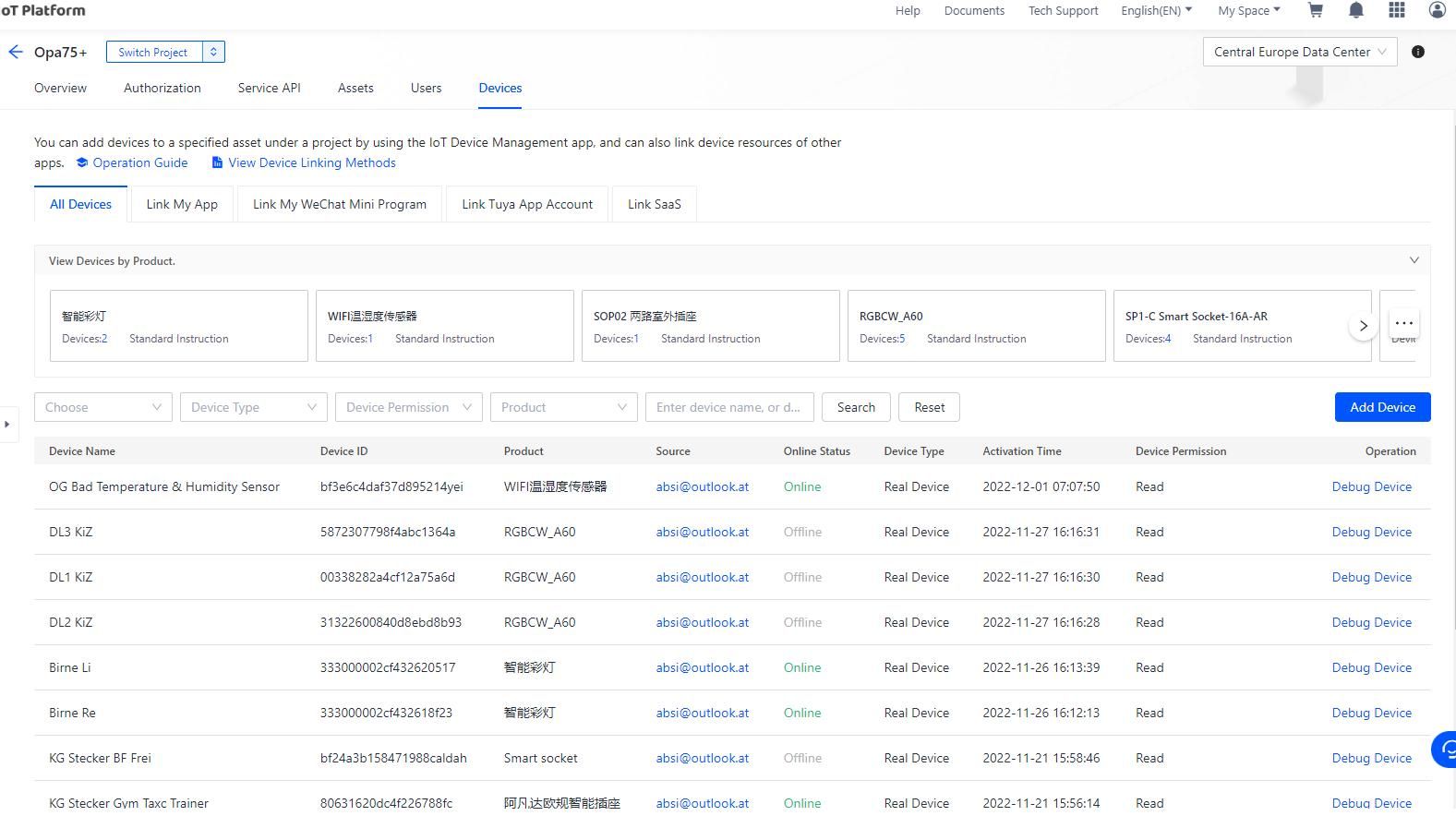Open the Choose filter dropdown
Viewport: 1456px width, 816px height.
(103, 407)
